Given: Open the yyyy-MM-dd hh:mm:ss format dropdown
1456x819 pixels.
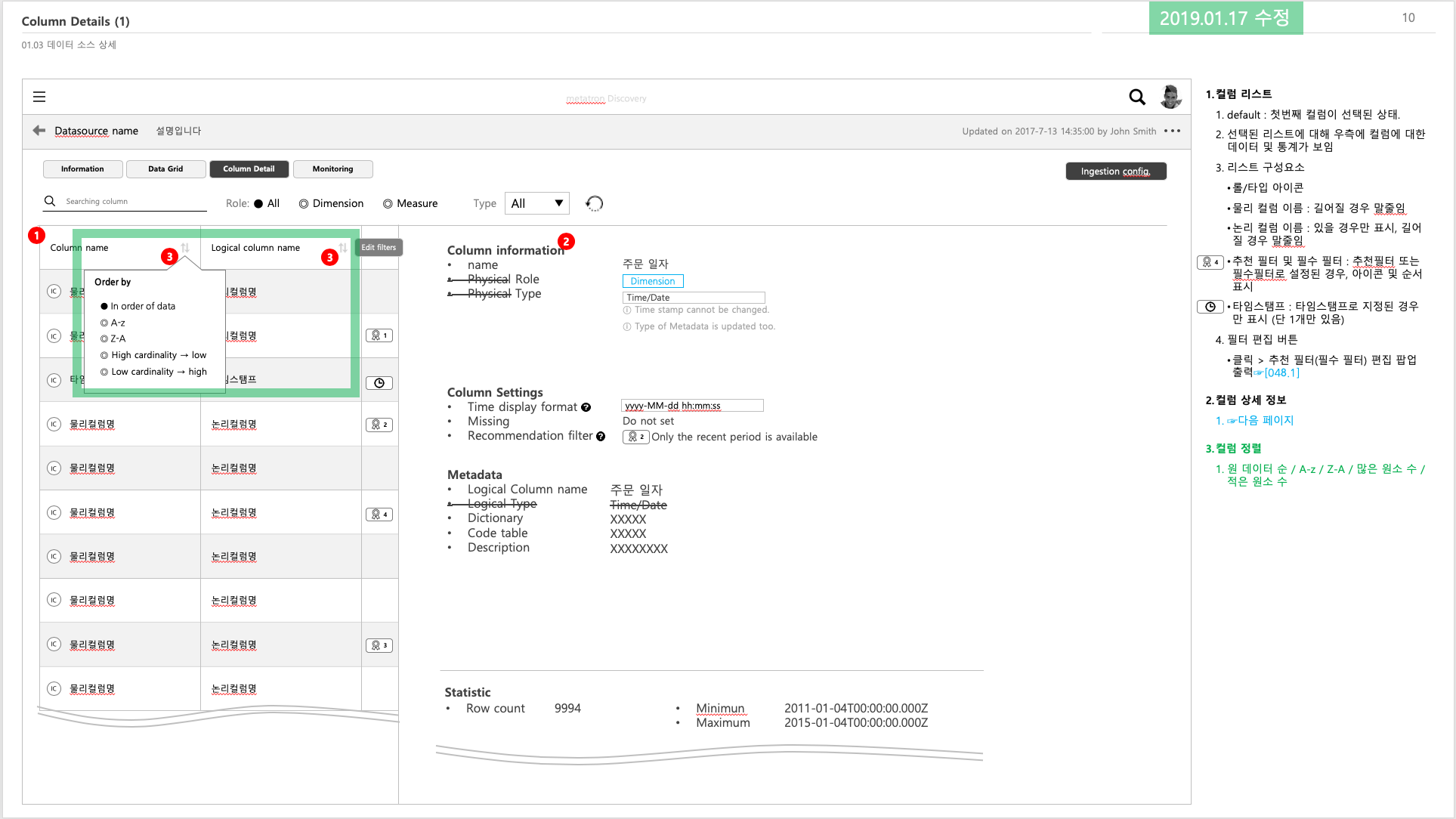Looking at the screenshot, I should 692,406.
